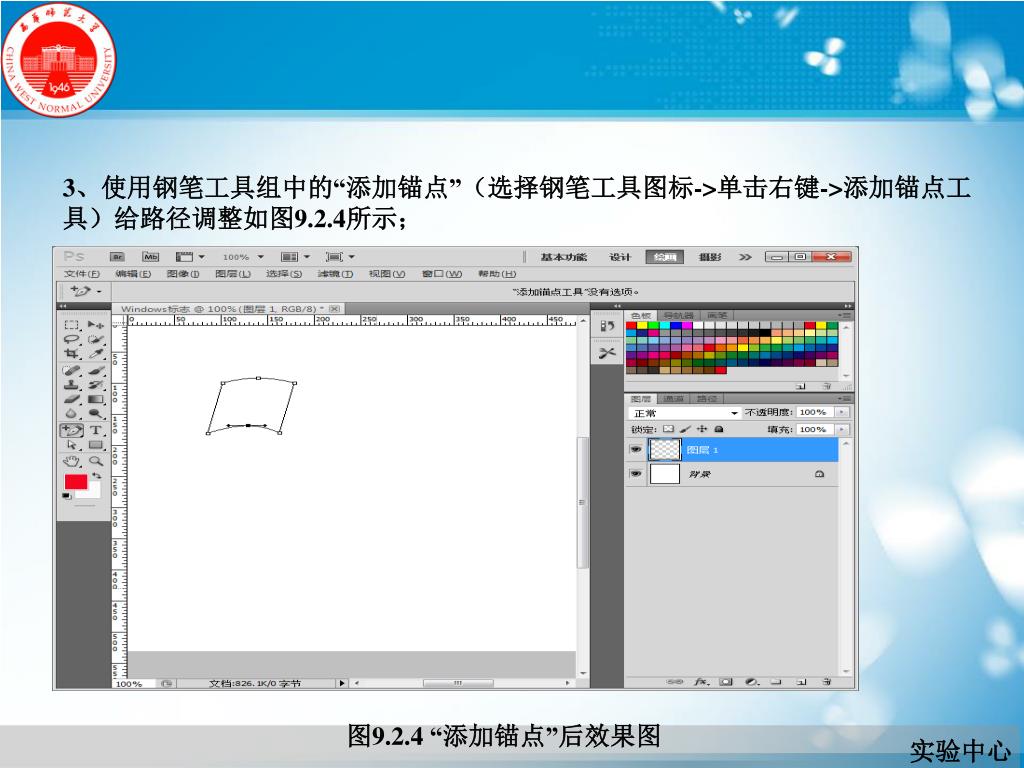Switch to the 摄影 workspace
The width and height of the screenshot is (1024, 768).
click(710, 257)
